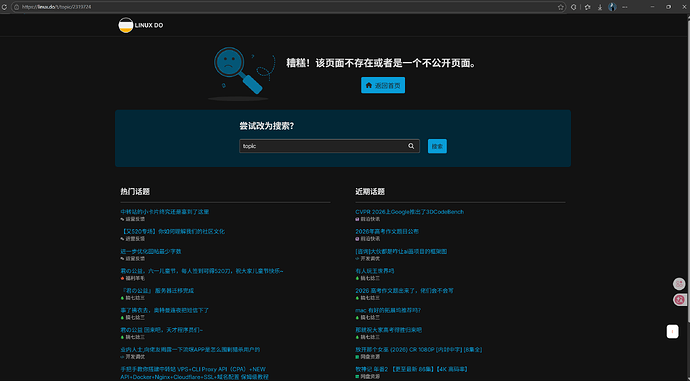Open '牧神记 年番2' 4K topic link

point(412,369)
